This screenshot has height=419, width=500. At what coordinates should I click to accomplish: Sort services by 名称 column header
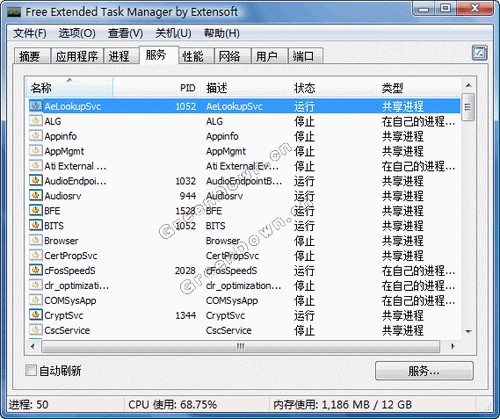(69, 88)
